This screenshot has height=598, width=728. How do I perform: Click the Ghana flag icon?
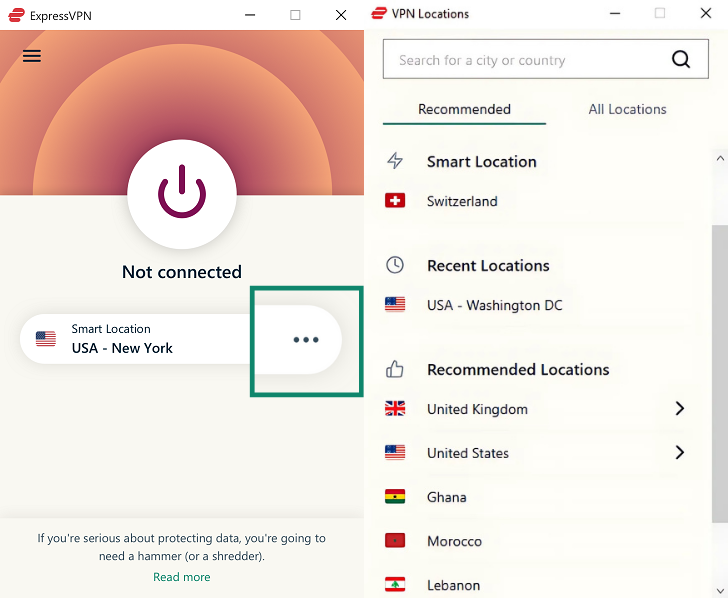click(x=395, y=497)
